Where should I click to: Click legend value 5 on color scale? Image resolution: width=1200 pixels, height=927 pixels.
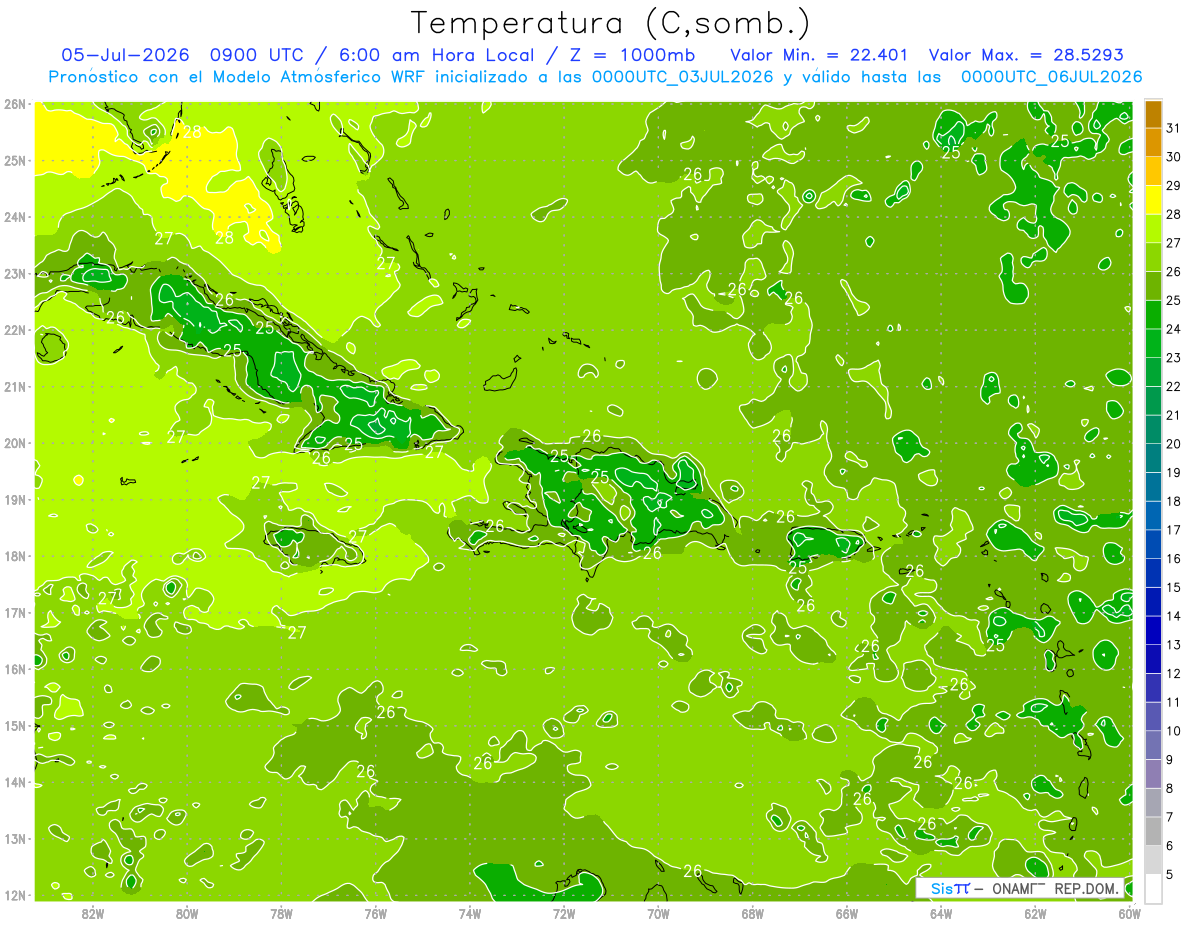[x=1172, y=875]
